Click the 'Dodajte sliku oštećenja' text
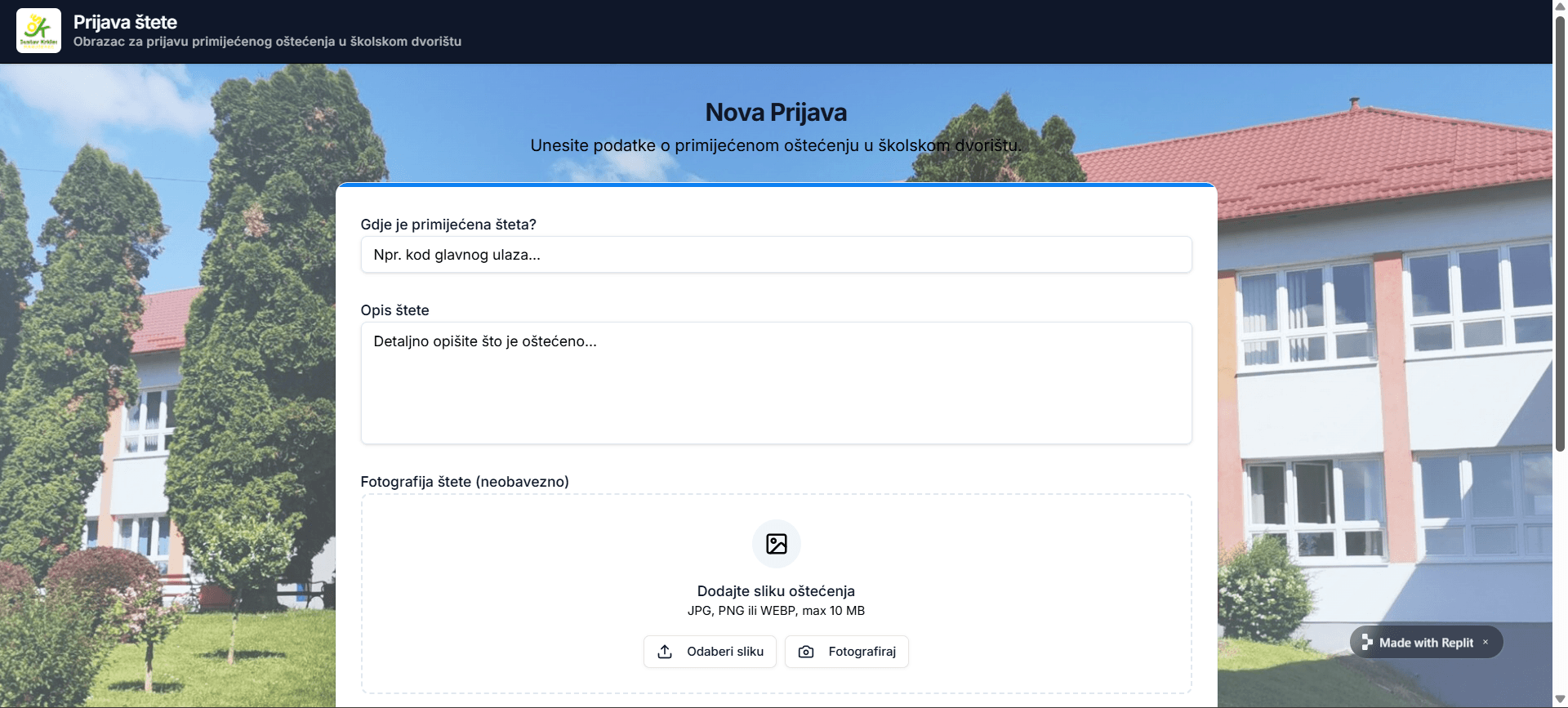Screen dimensions: 1568x708 [776, 591]
